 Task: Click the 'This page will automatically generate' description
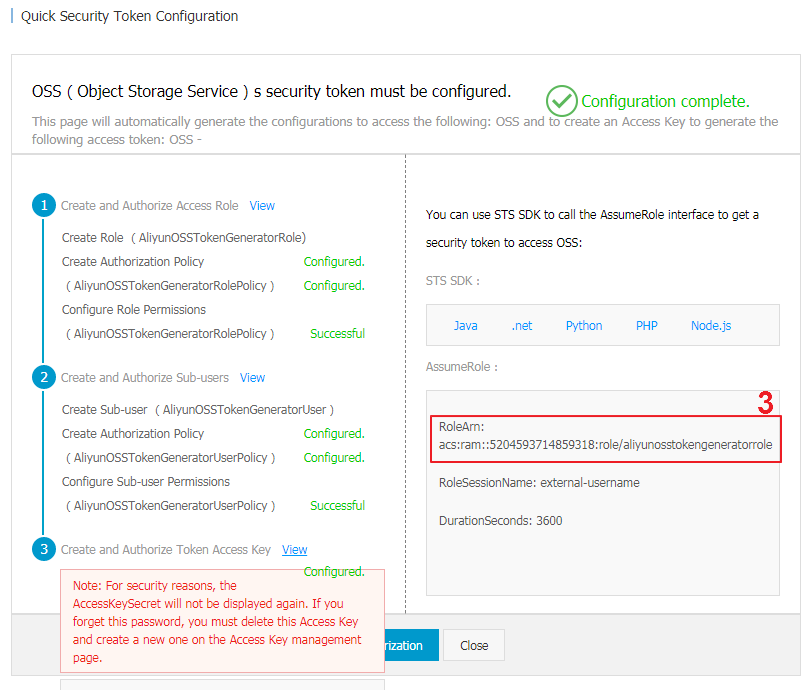tap(405, 131)
